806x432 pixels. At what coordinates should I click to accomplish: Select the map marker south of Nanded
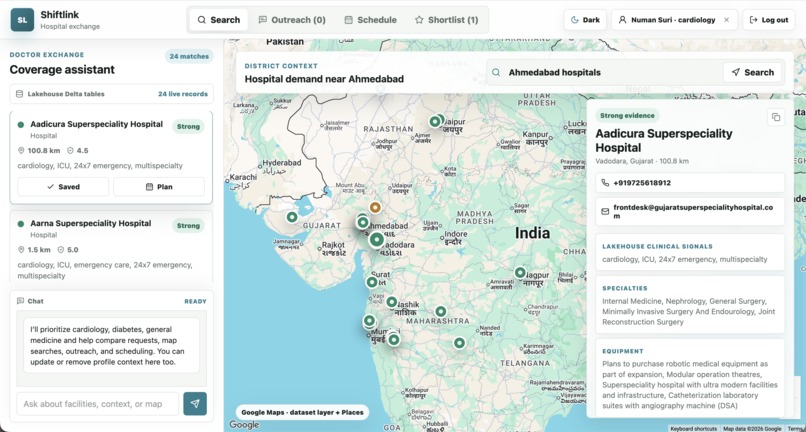459,343
